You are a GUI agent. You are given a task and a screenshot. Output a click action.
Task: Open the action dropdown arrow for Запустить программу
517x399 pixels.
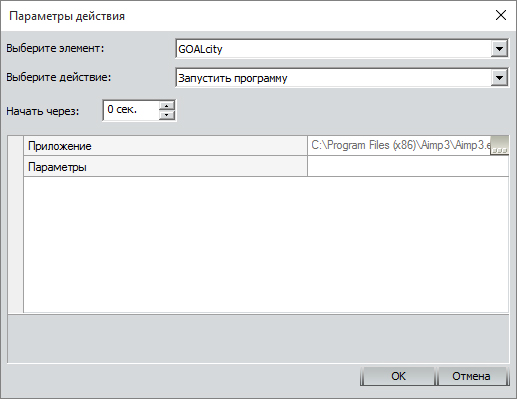499,78
